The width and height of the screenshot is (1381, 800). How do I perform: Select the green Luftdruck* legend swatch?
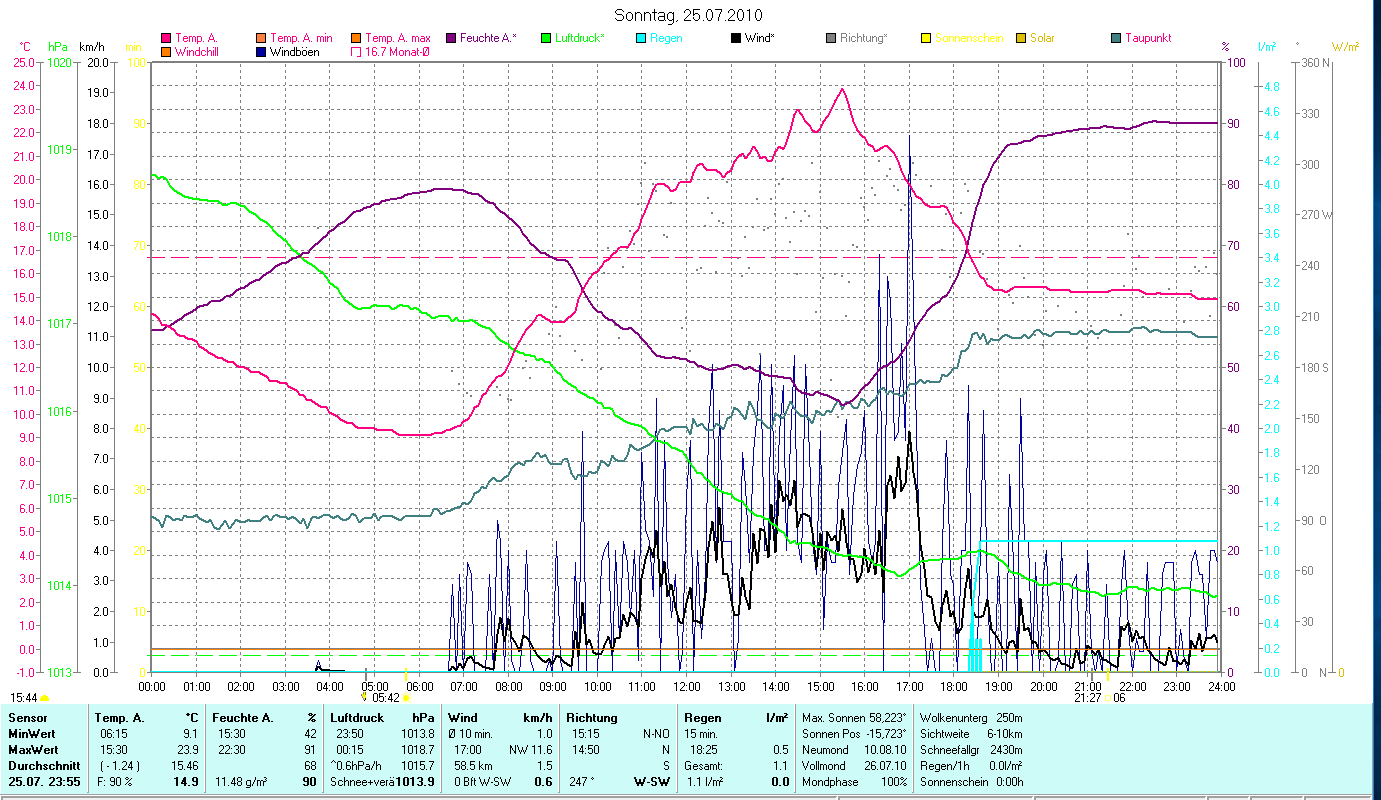pos(546,38)
